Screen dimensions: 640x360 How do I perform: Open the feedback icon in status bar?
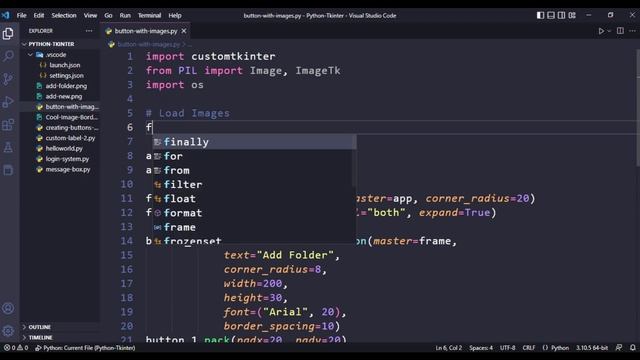point(619,348)
